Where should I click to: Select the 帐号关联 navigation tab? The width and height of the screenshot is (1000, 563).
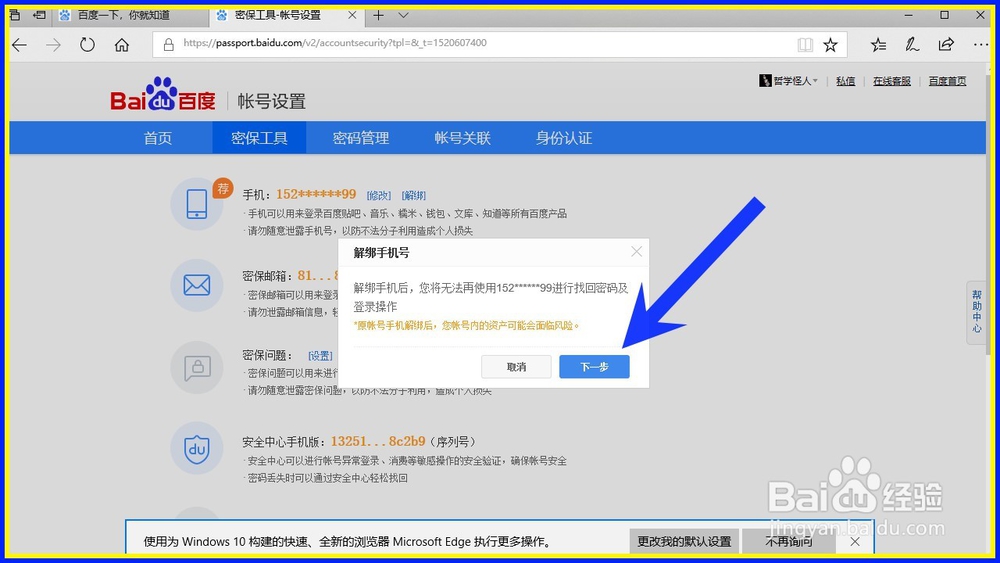tap(462, 138)
